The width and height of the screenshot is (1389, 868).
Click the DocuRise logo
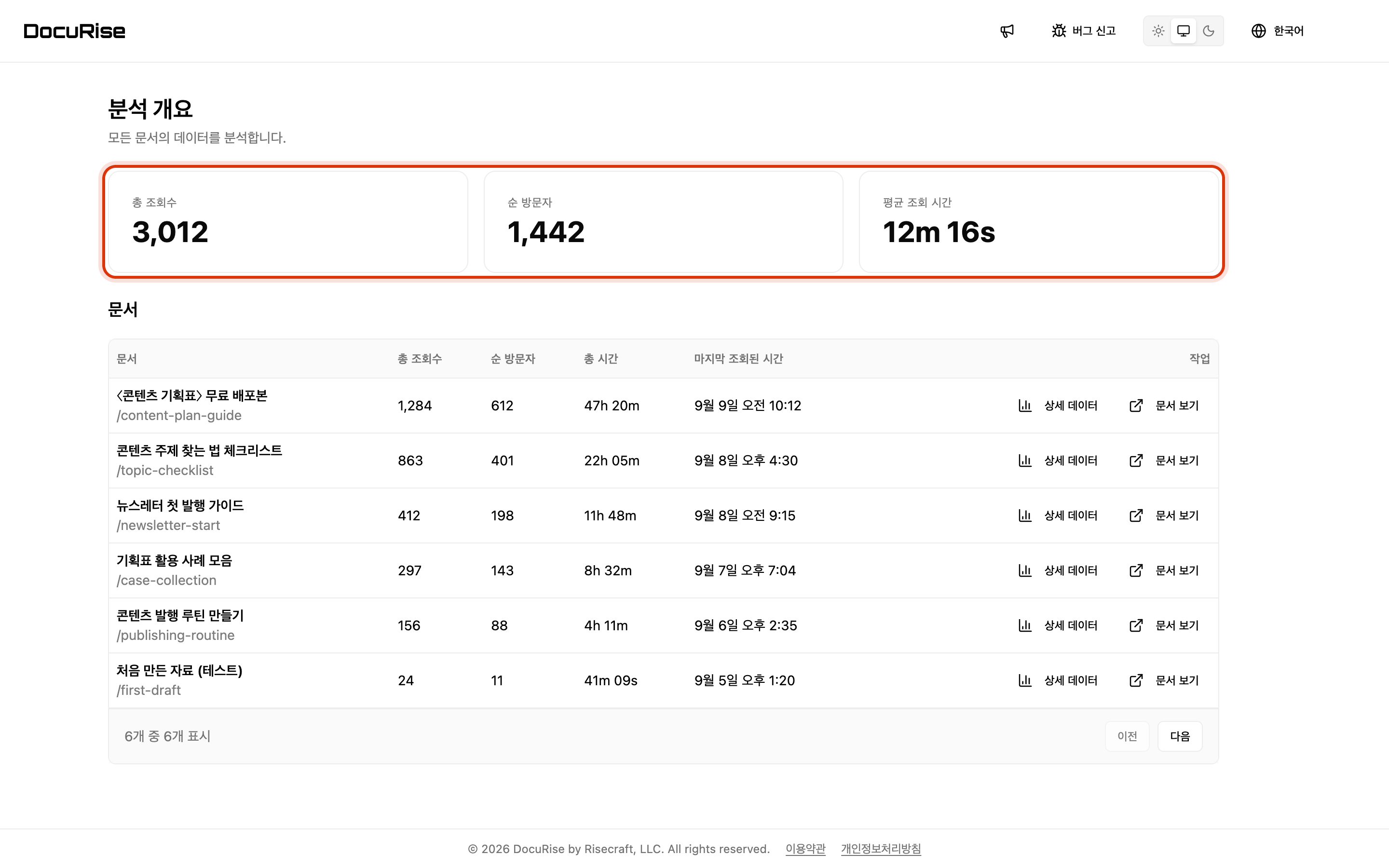point(75,31)
